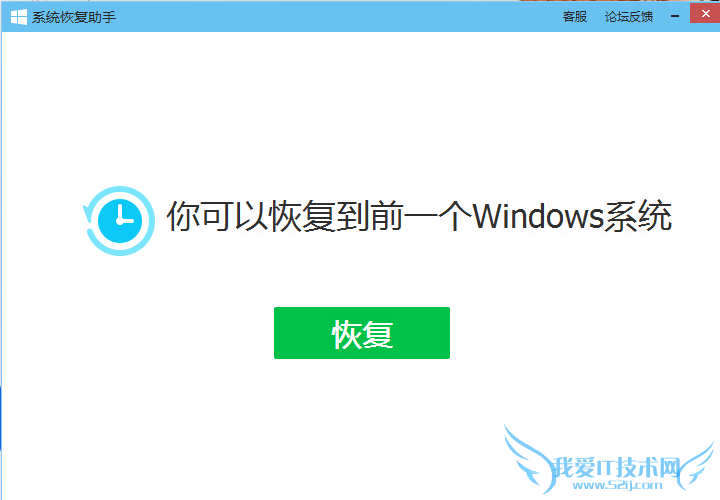Click the blue clock restore icon
This screenshot has height=500, width=720.
coord(119,220)
